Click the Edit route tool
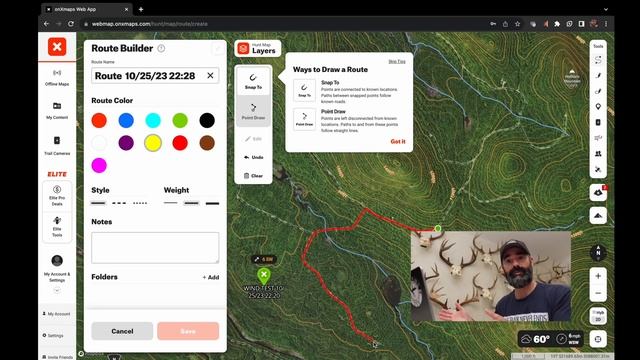The width and height of the screenshot is (640, 360). pyautogui.click(x=253, y=139)
